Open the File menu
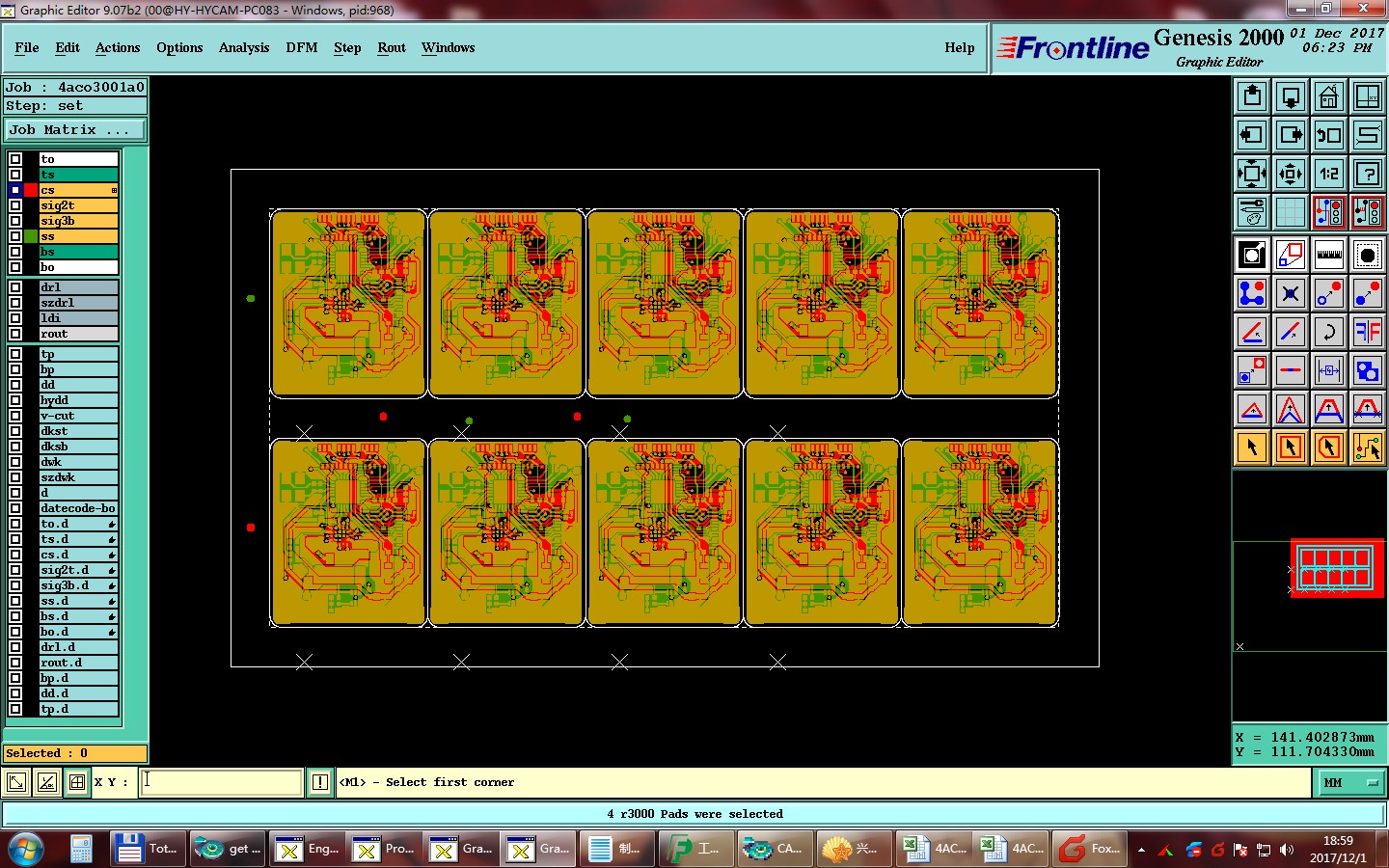The image size is (1389, 868). tap(27, 47)
